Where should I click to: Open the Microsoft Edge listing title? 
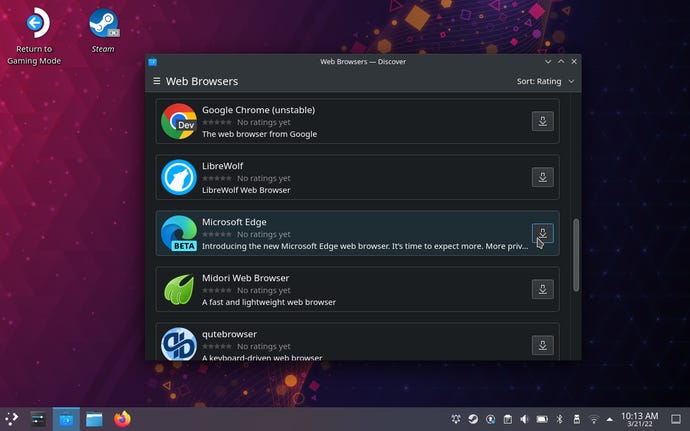[x=233, y=222]
